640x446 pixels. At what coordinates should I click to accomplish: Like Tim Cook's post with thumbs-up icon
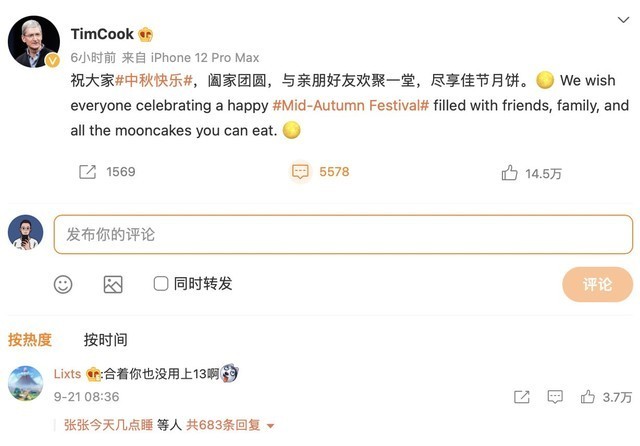tap(510, 173)
